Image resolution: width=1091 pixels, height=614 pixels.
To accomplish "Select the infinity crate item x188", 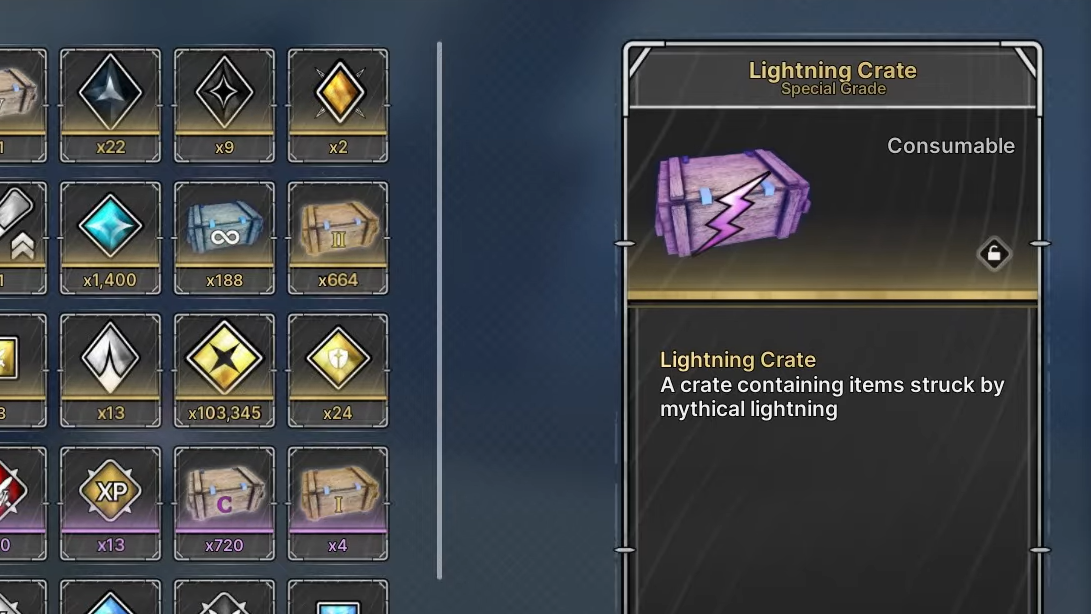I will click(224, 238).
